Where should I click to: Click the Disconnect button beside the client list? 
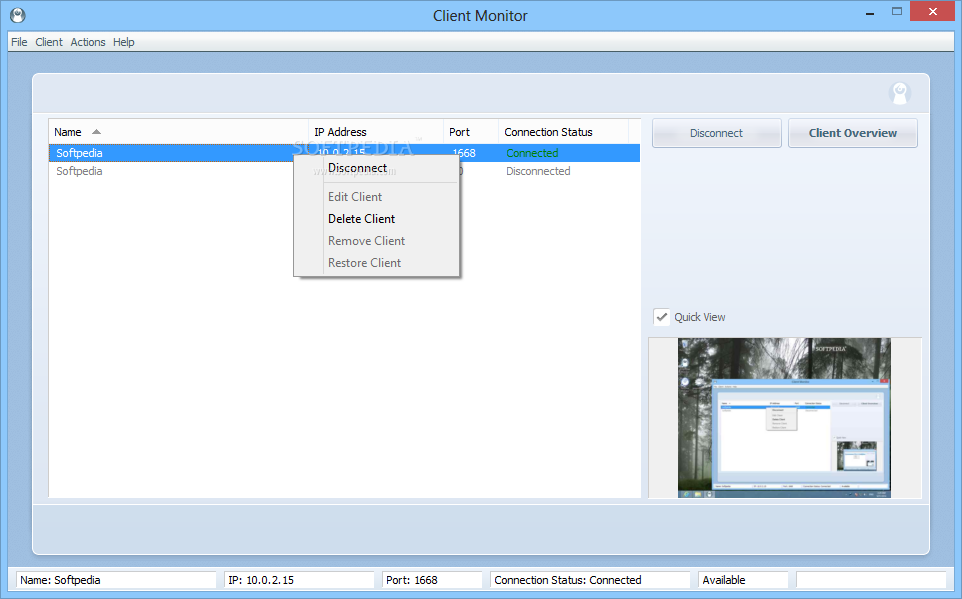(717, 133)
